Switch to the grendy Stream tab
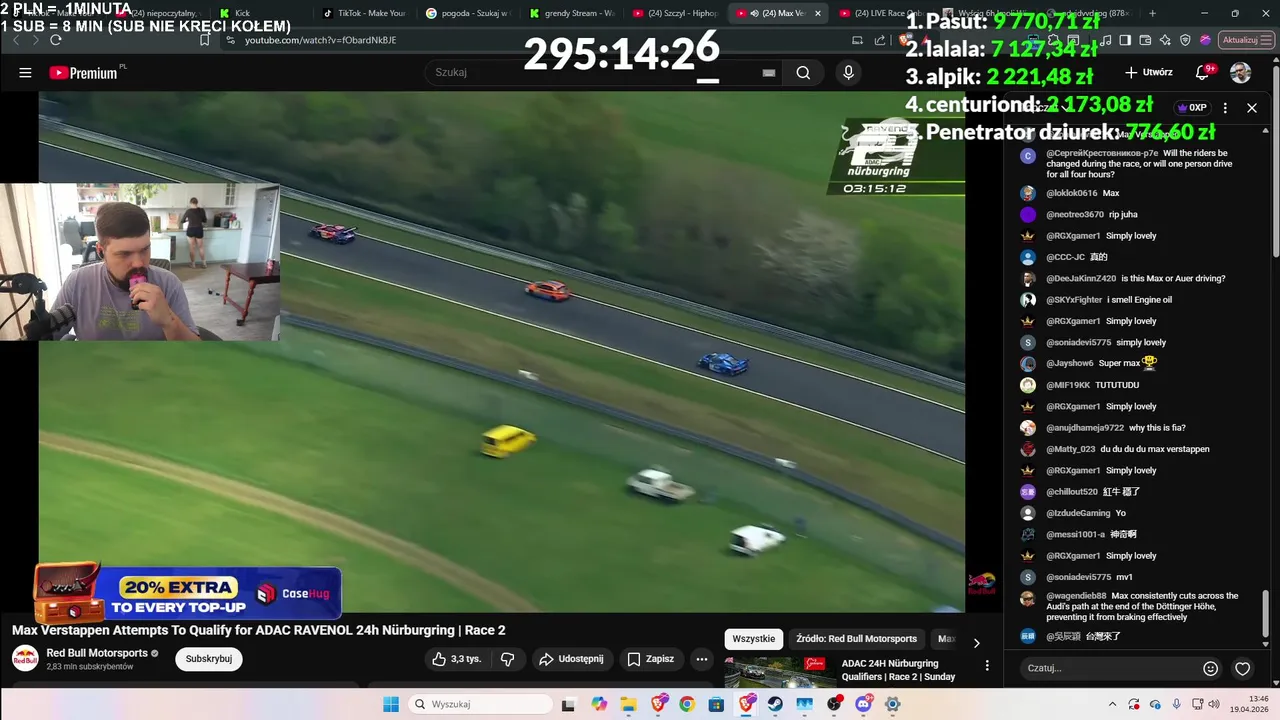This screenshot has width=1280, height=720. 572,13
